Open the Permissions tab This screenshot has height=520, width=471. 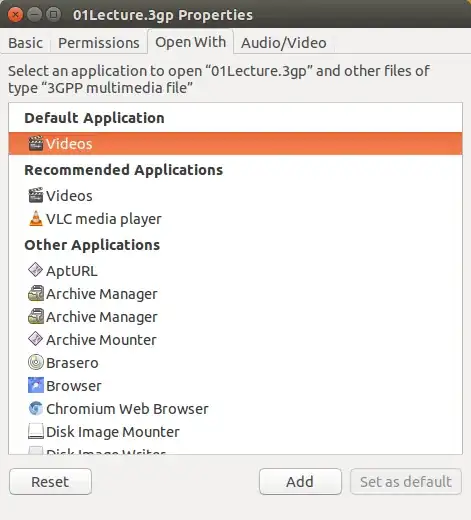(99, 43)
